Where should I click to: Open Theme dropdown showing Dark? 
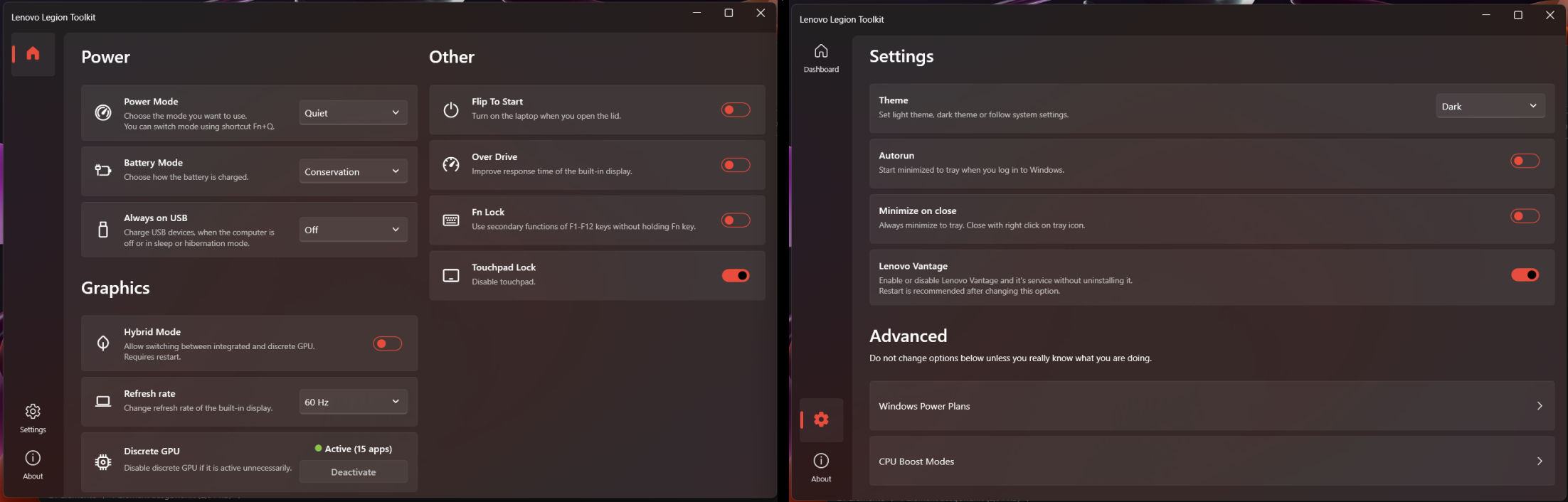point(1490,106)
